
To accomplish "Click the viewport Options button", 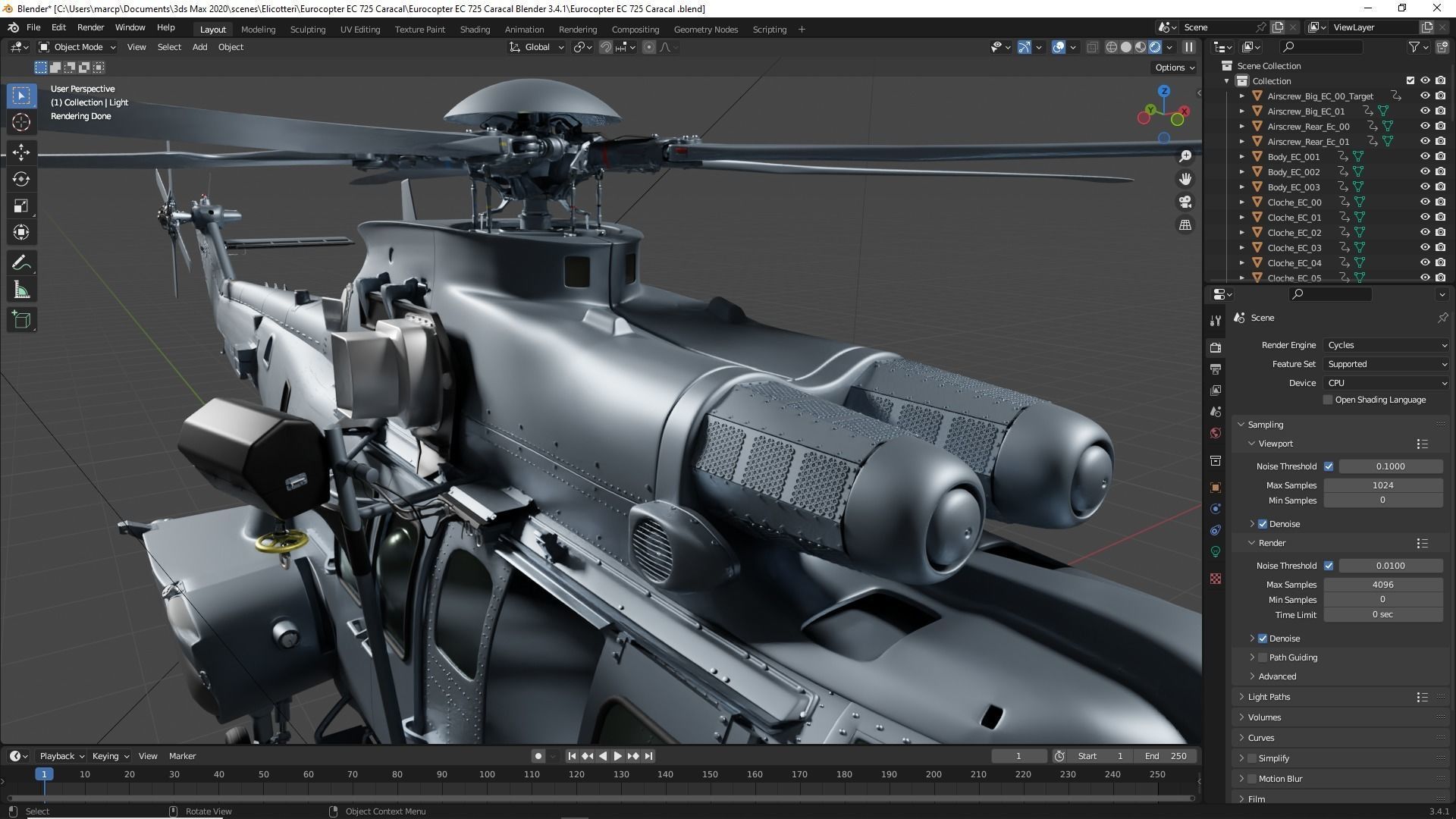I will tap(1175, 67).
